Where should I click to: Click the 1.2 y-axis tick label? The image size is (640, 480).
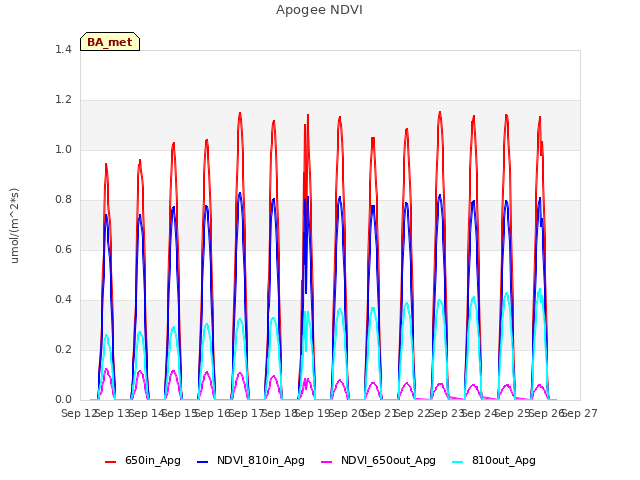click(63, 100)
